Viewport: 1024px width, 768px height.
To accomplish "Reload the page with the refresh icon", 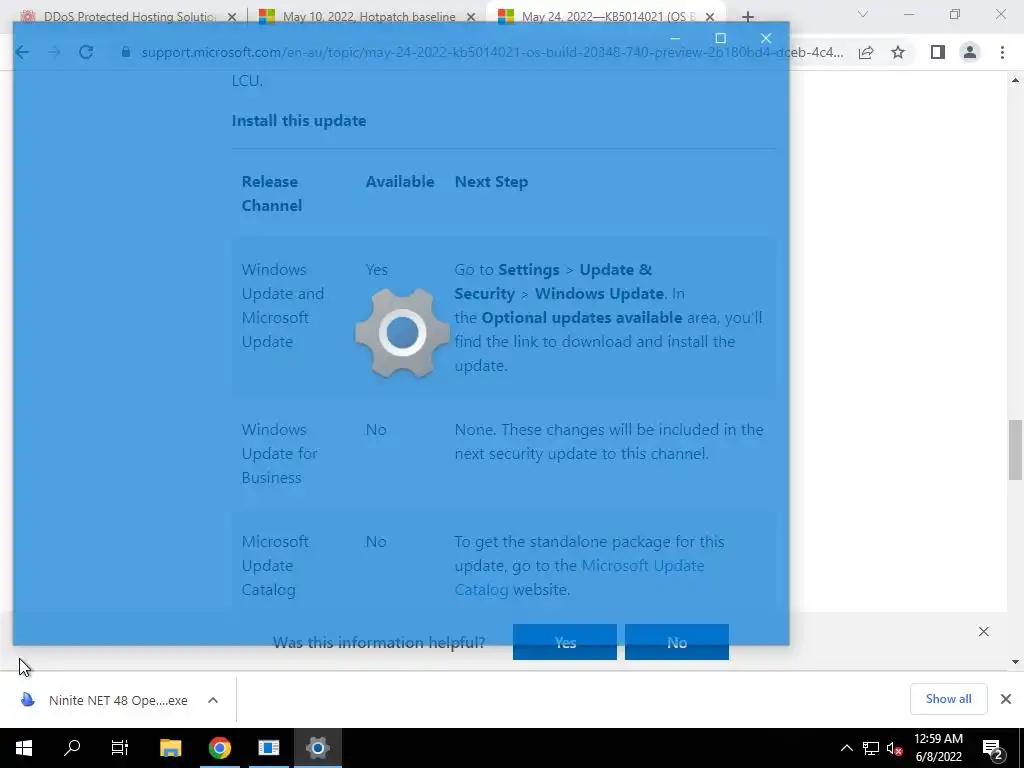I will tap(86, 52).
